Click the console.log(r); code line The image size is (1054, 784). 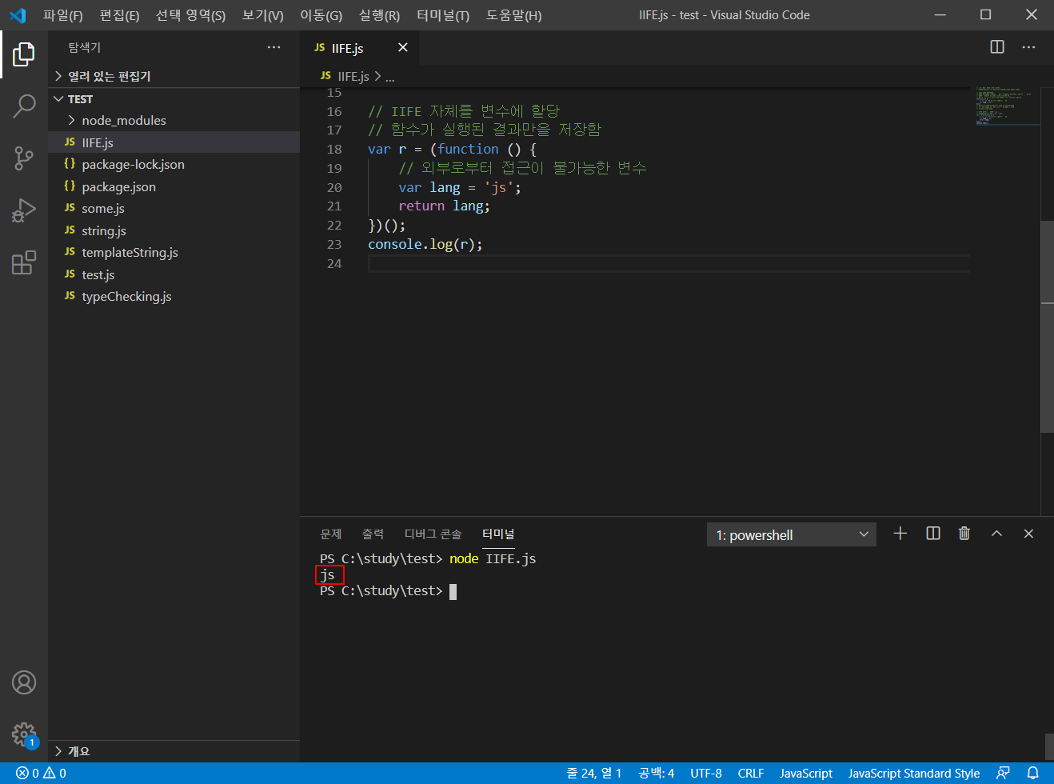[x=425, y=245]
